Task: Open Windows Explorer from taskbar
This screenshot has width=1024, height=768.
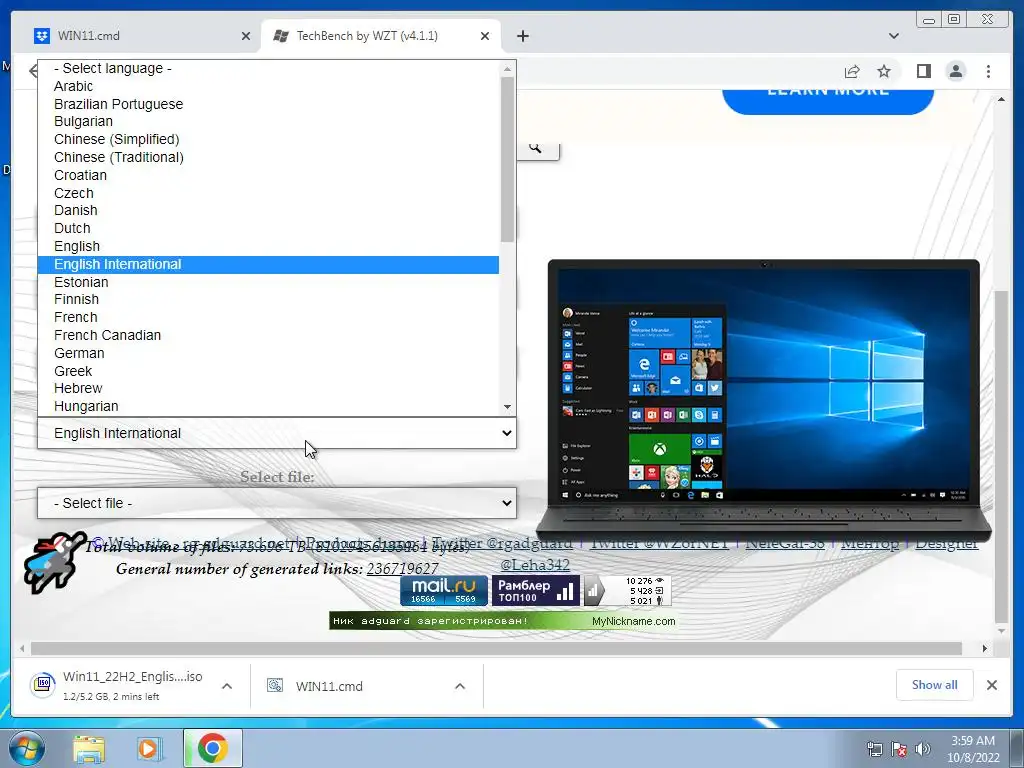Action: point(89,748)
